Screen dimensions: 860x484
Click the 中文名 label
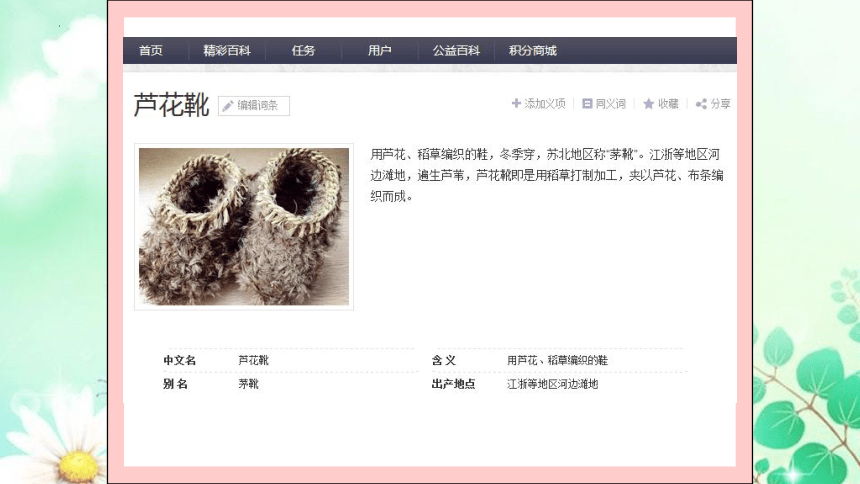tap(179, 361)
